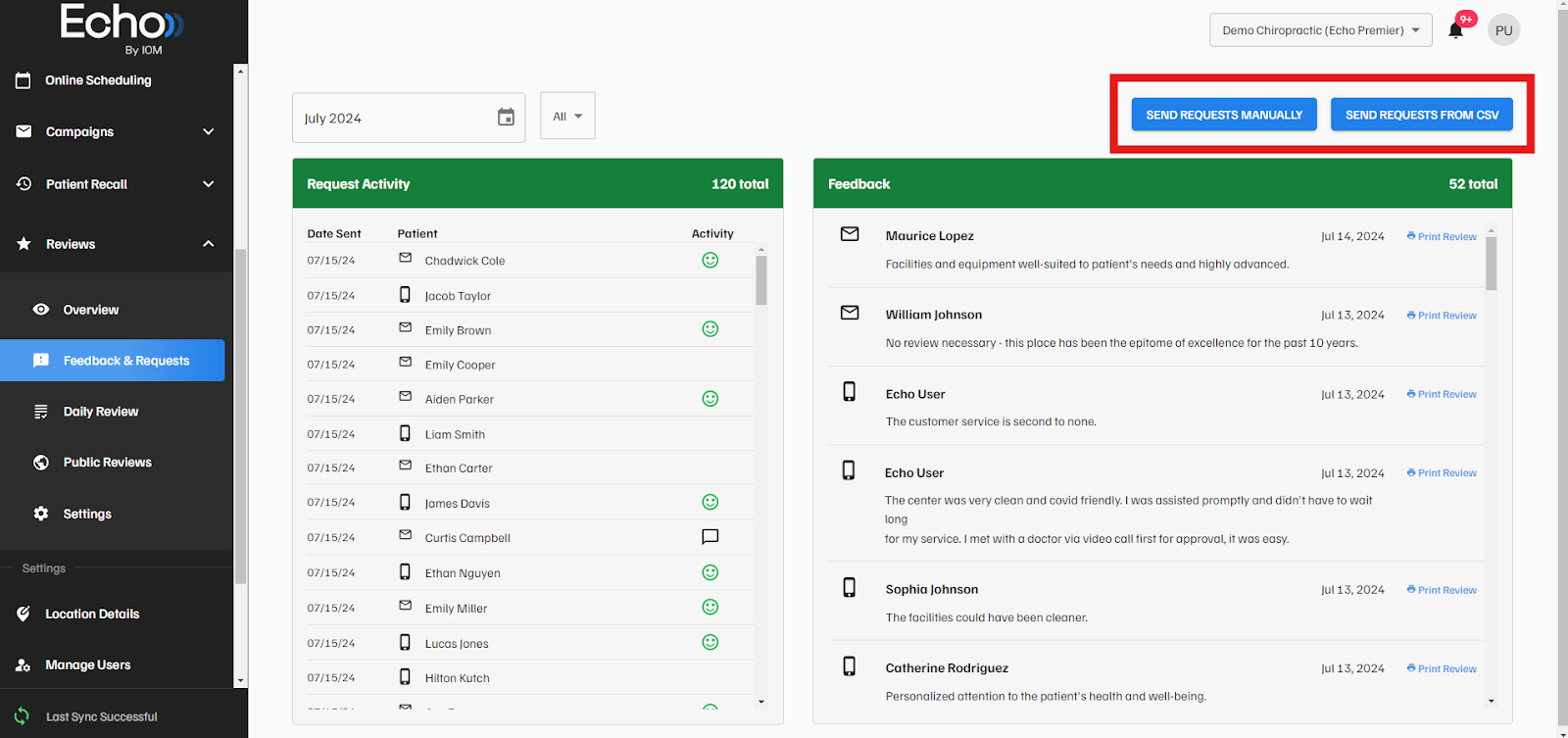Select patient Liam Smith row
The image size is (1568, 738).
(530, 434)
